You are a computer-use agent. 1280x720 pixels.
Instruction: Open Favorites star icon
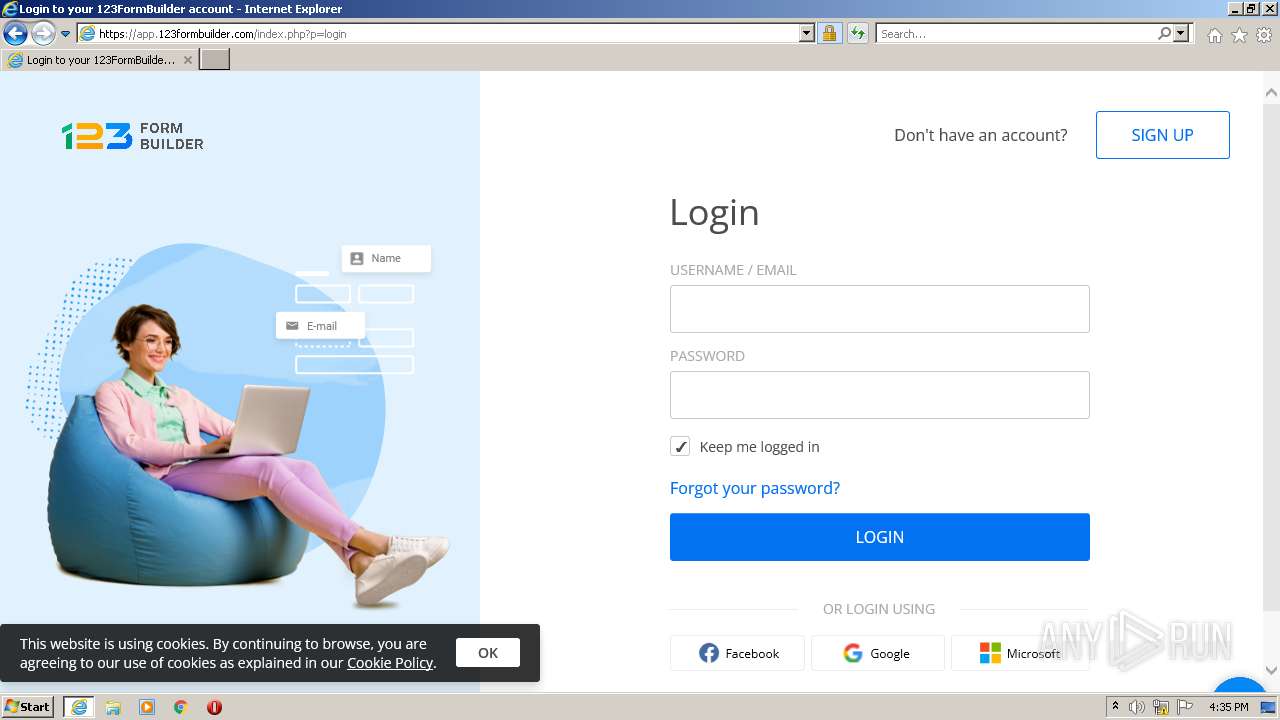pyautogui.click(x=1239, y=35)
